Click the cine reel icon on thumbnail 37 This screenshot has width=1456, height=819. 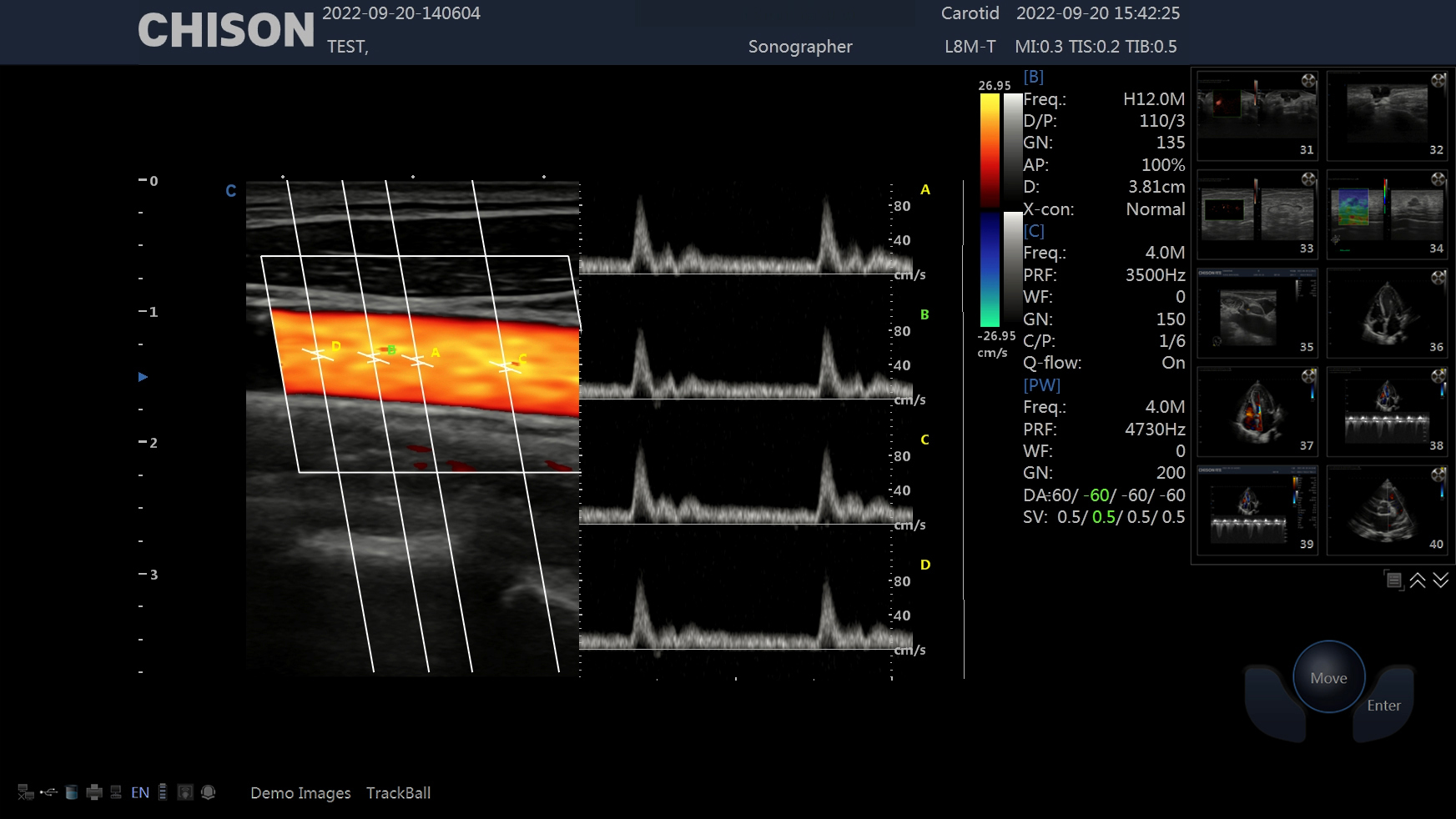coord(1308,376)
